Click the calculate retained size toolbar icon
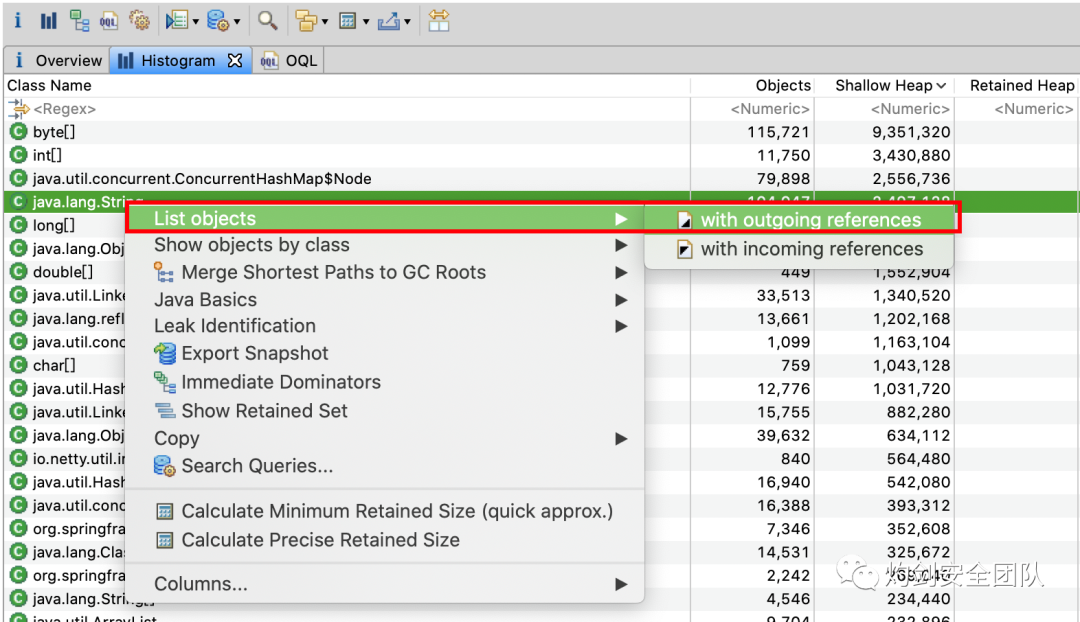This screenshot has height=622, width=1080. click(347, 21)
